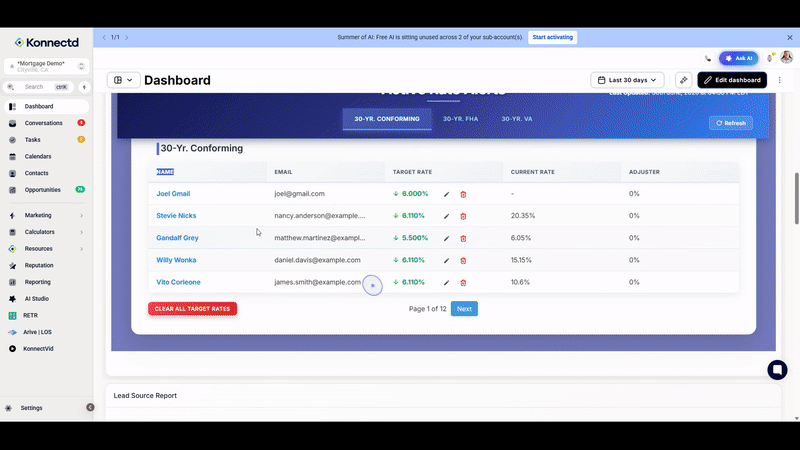Click CLEAR ALL TARGET RATES button
Viewport: 800px width, 450px height.
pos(192,309)
